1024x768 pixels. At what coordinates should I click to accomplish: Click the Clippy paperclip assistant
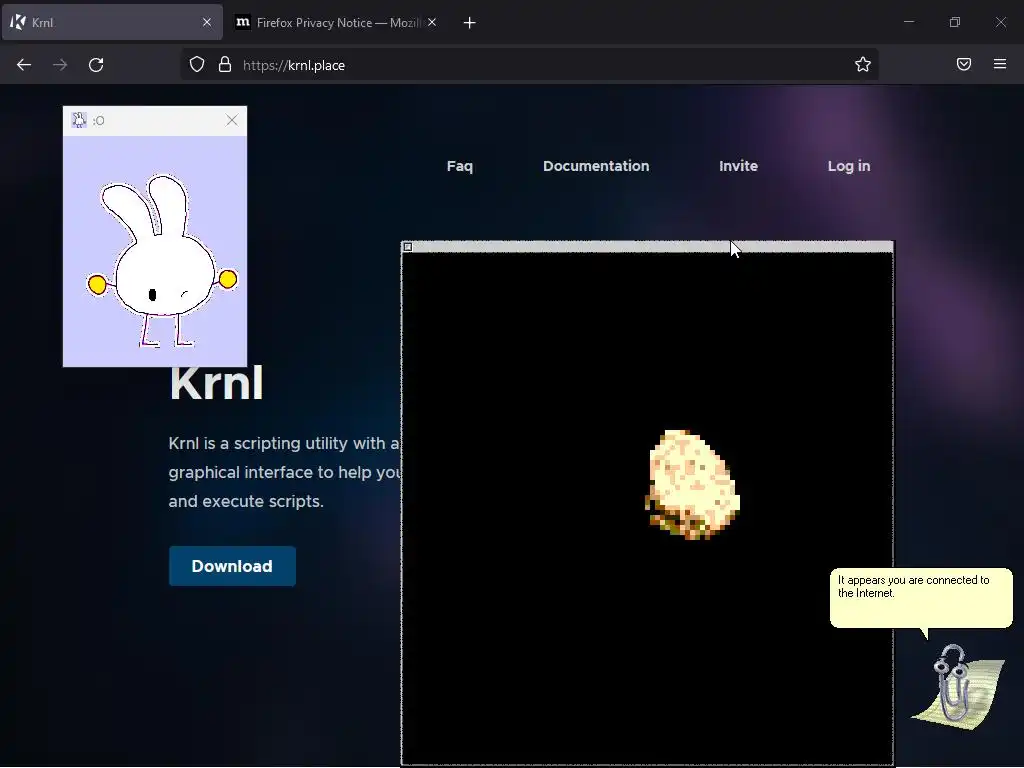[957, 687]
